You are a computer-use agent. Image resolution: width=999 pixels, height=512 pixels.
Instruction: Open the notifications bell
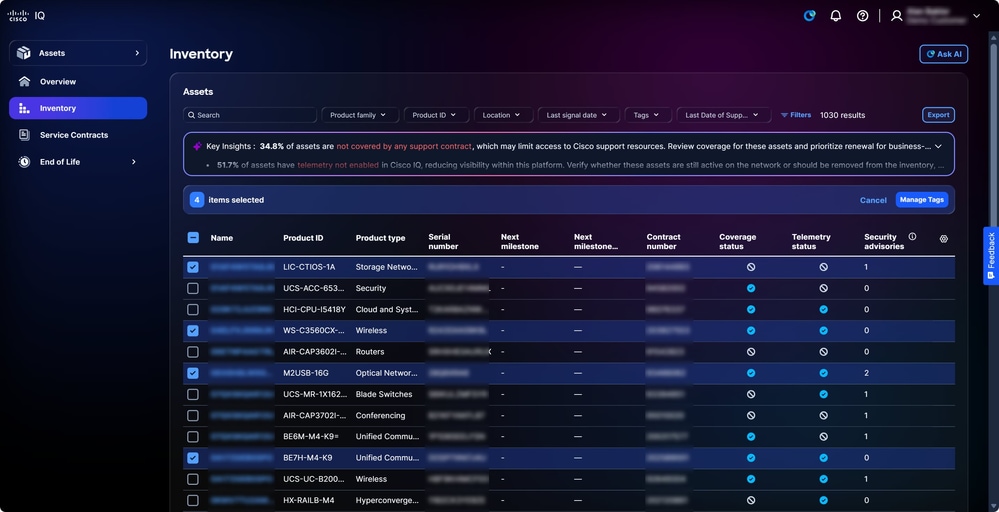click(x=836, y=16)
